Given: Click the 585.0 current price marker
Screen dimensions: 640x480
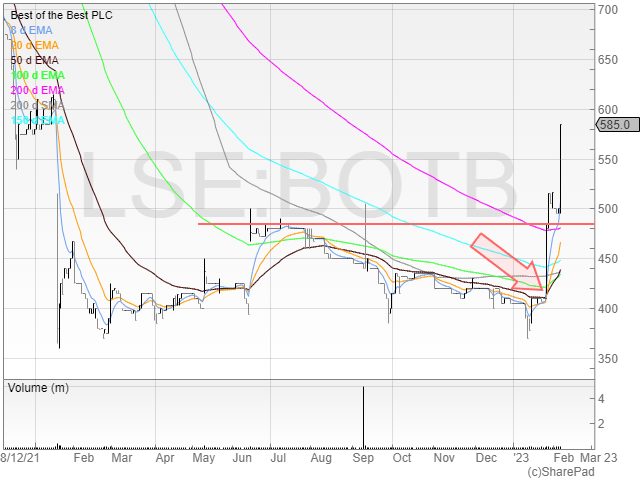Looking at the screenshot, I should pos(618,124).
